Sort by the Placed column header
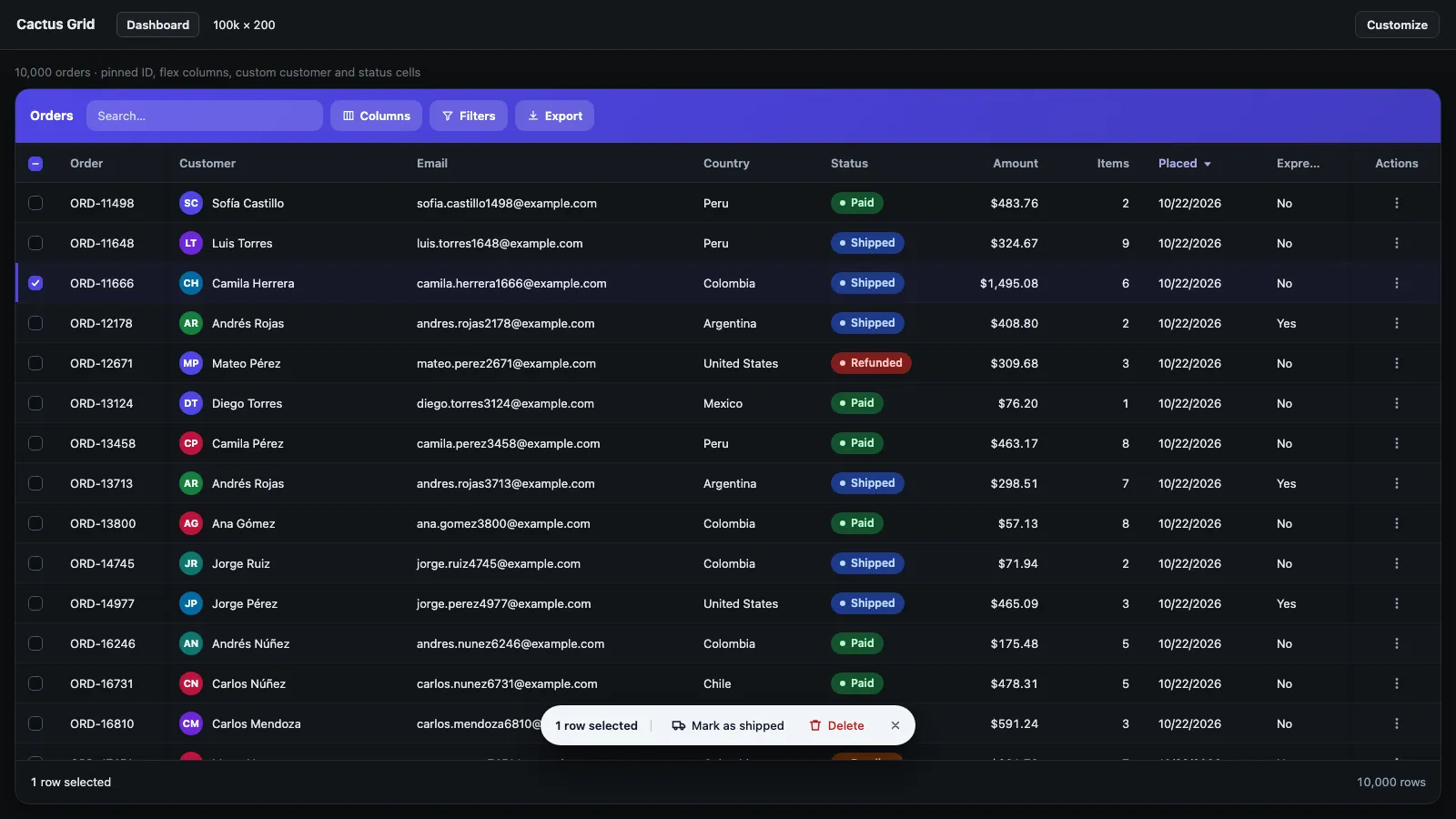The height and width of the screenshot is (819, 1456). [1184, 164]
